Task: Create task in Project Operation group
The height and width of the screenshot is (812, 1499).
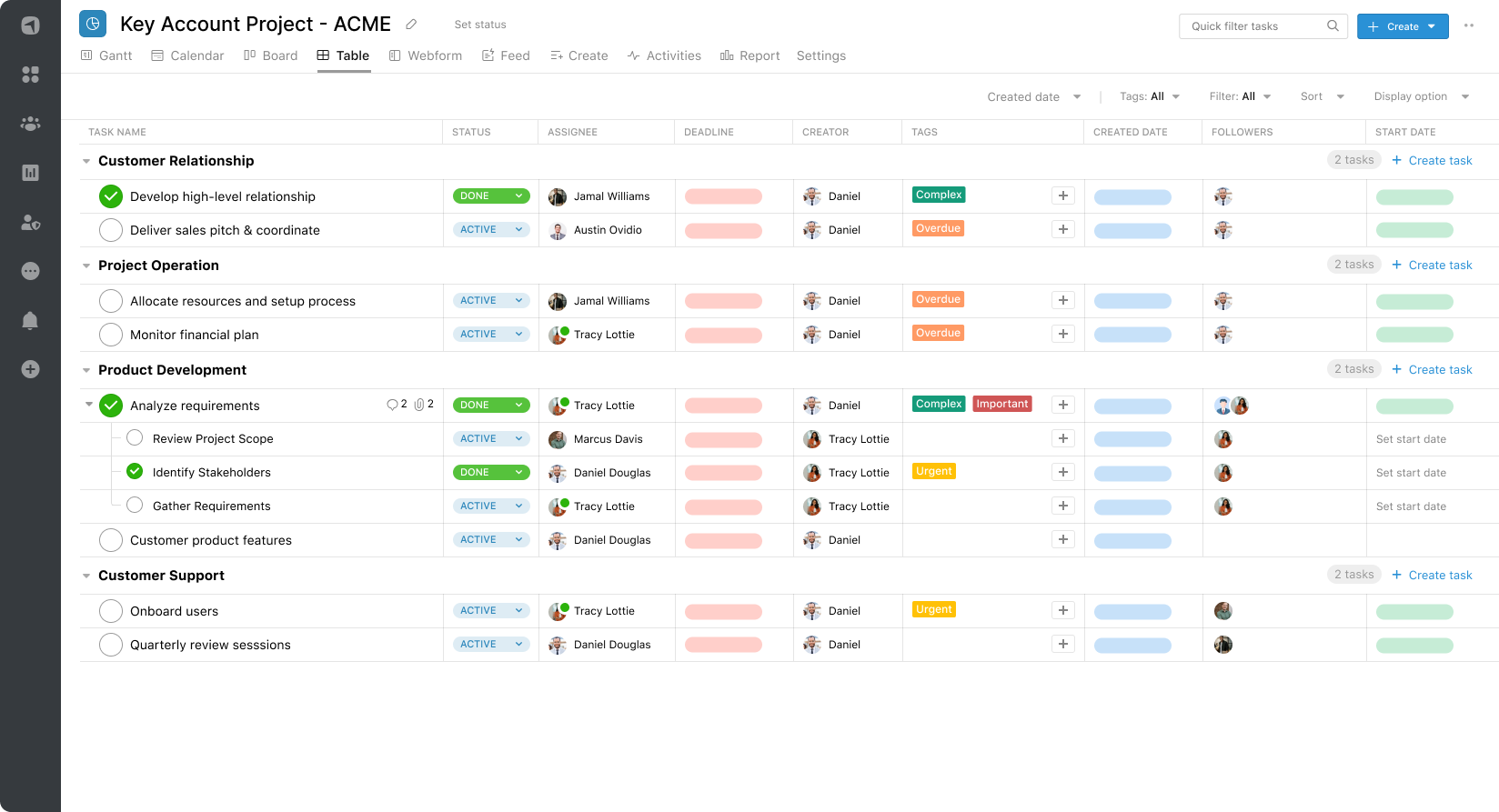Action: tap(1432, 266)
